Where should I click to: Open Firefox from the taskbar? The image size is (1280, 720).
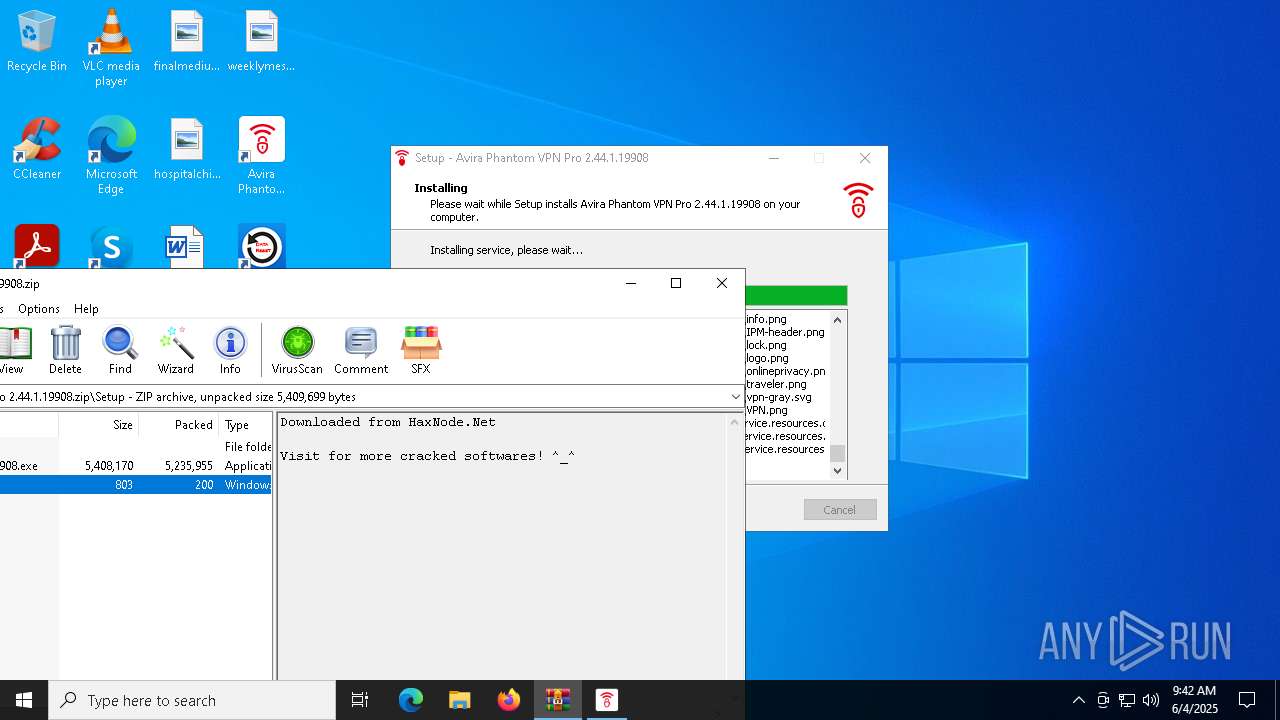point(509,700)
